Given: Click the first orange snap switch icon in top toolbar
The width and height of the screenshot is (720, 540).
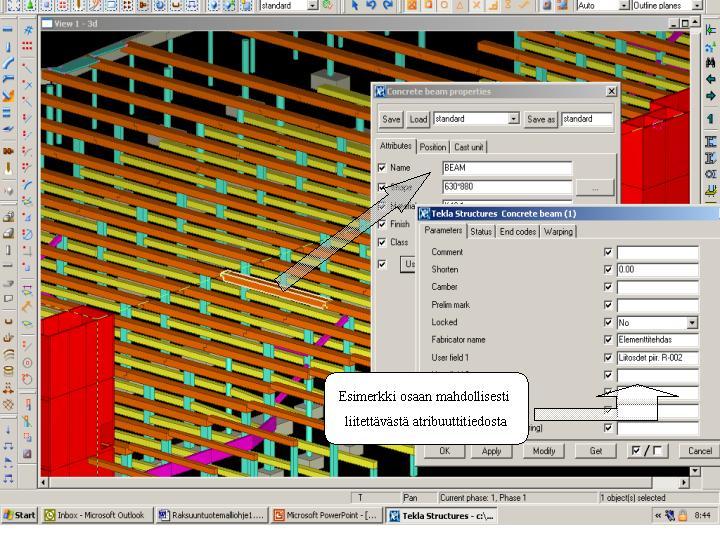Looking at the screenshot, I should pos(412,5).
